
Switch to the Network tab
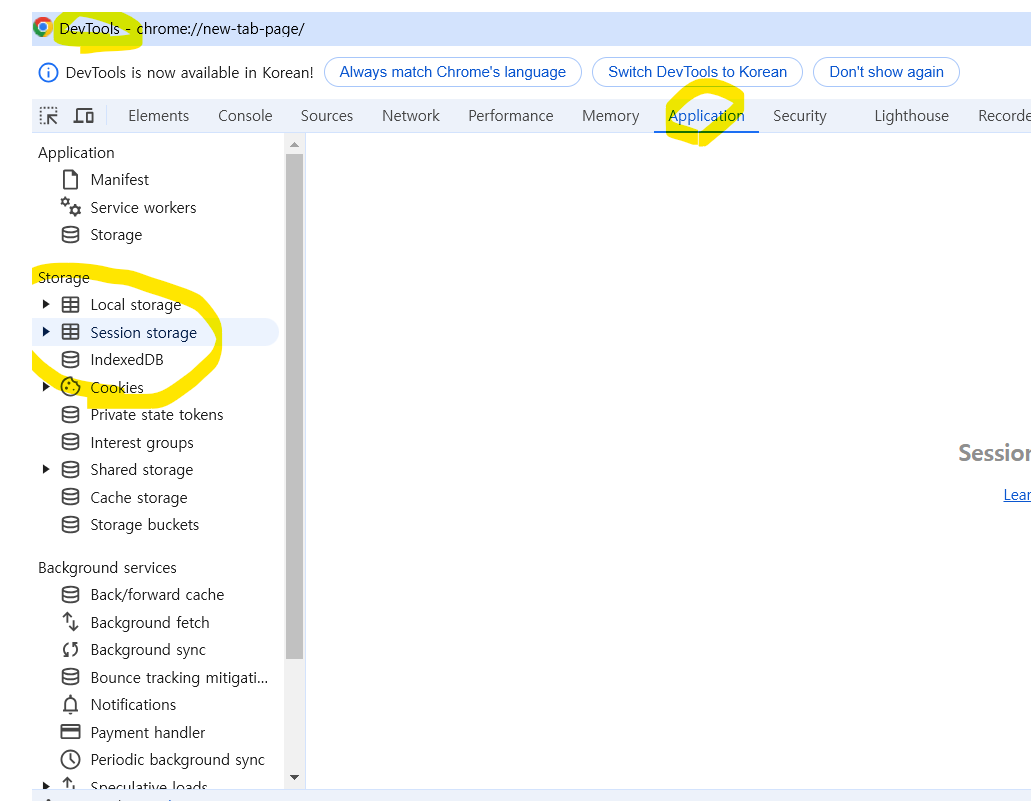click(411, 116)
